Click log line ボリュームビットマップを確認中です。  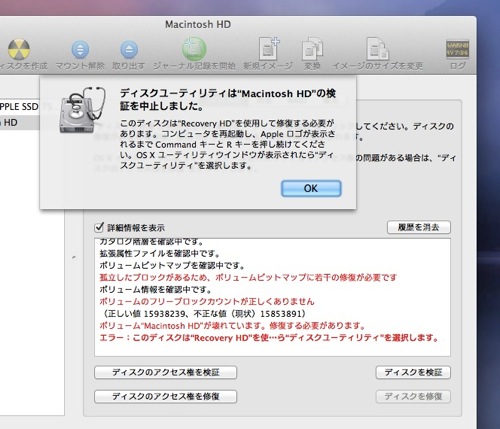click(x=172, y=266)
